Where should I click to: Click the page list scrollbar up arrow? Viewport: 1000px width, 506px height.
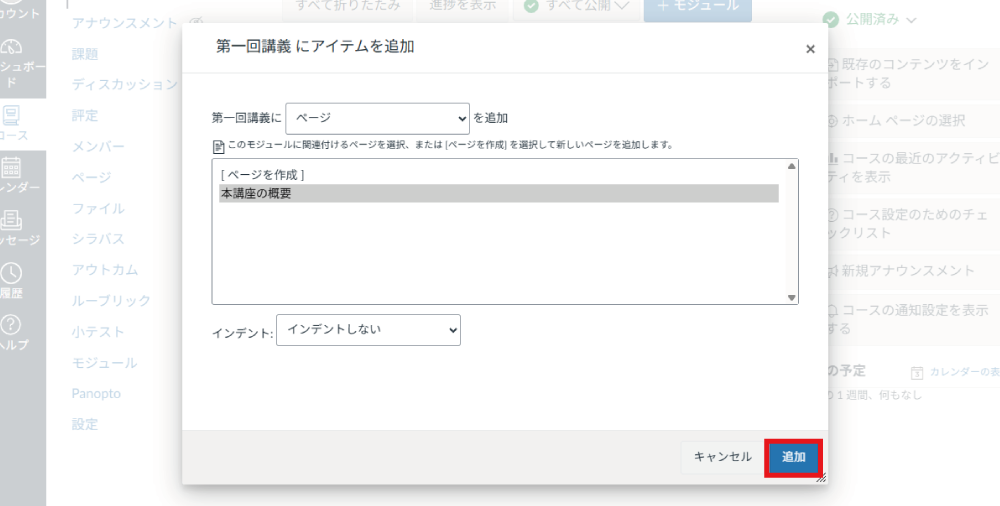click(x=791, y=166)
